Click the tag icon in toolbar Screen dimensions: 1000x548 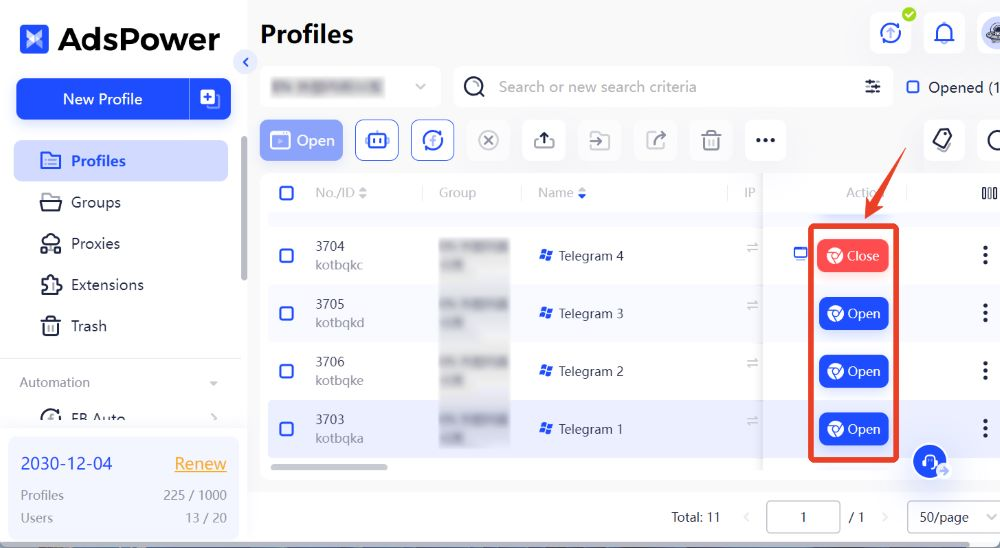[x=942, y=141]
